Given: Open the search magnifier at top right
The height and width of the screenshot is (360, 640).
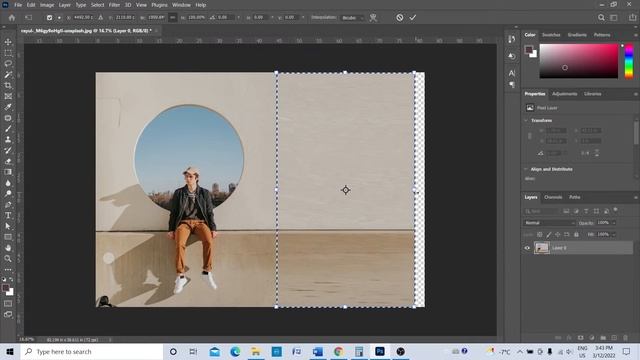Looking at the screenshot, I should (x=601, y=18).
